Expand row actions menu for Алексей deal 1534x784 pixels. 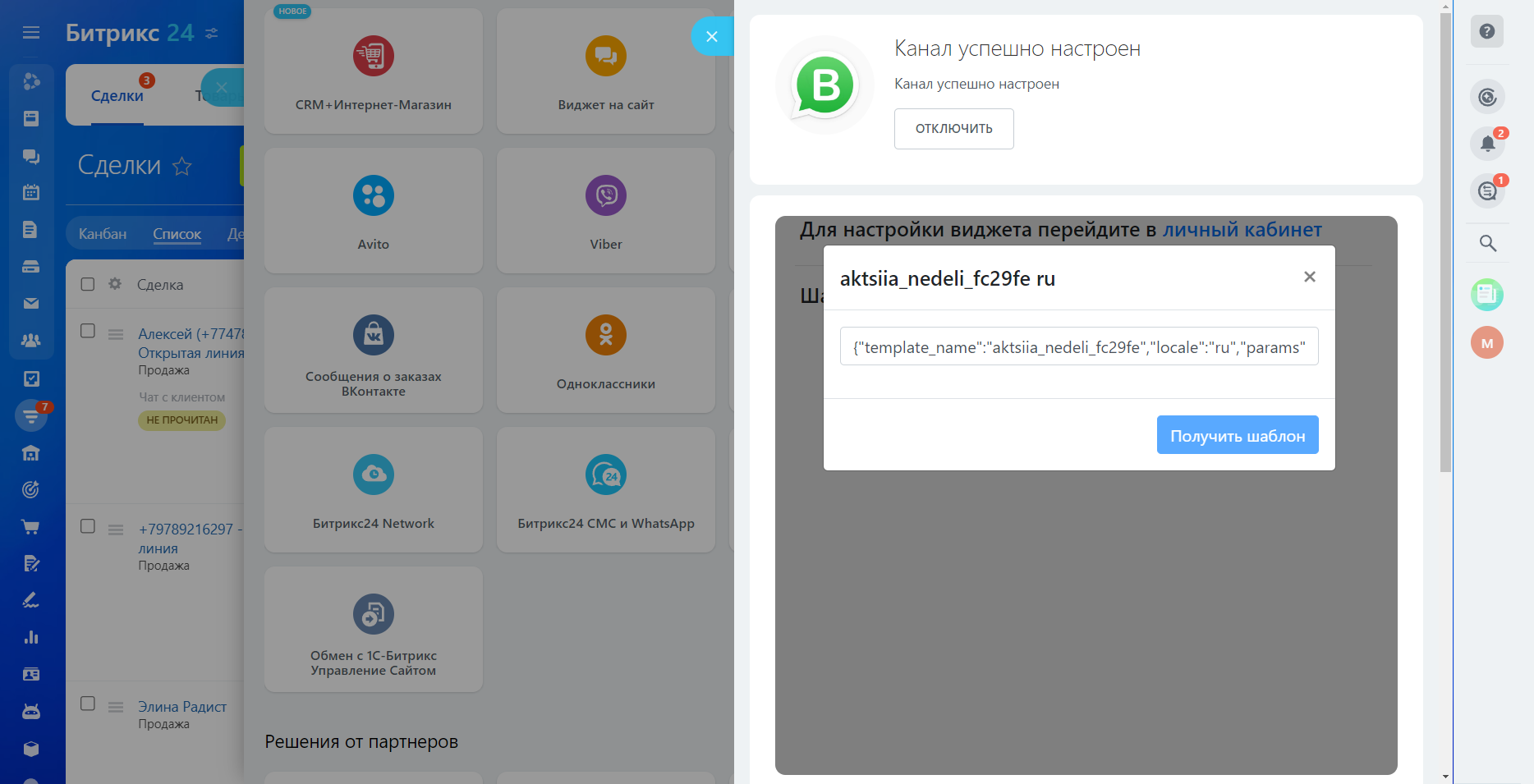[116, 334]
